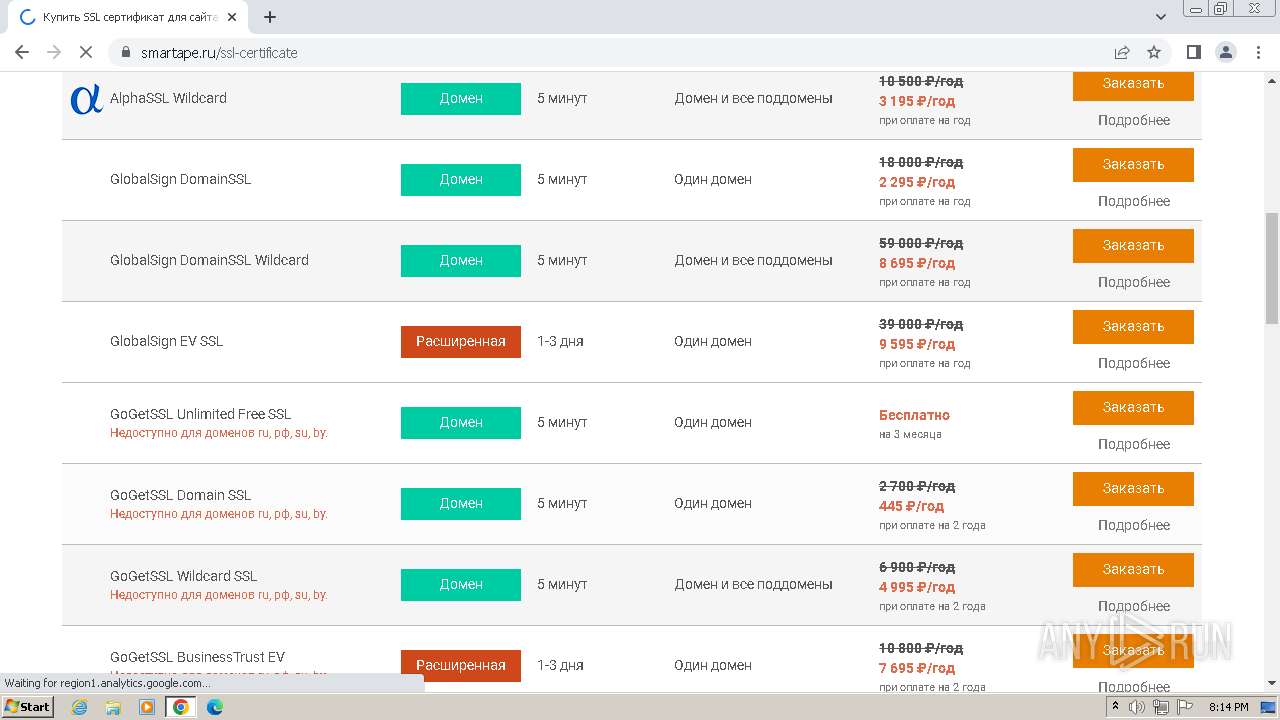1280x720 pixels.
Task: Stop loading the page
Action: [85, 52]
